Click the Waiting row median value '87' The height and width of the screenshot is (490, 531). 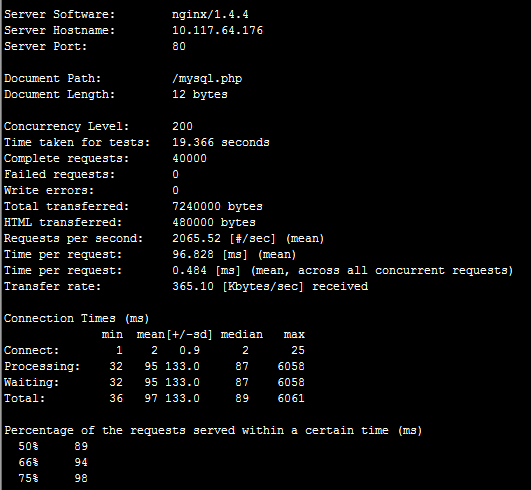coord(242,383)
